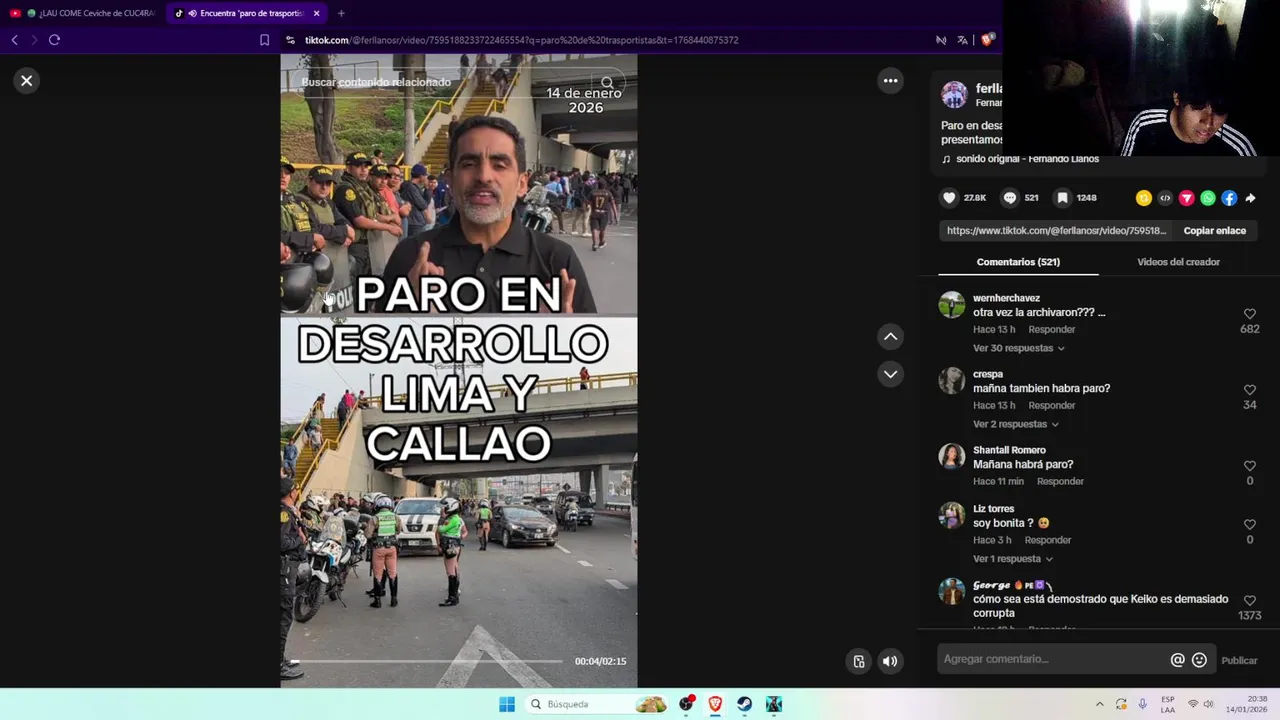Open wernherchavez's profile avatar
The height and width of the screenshot is (720, 1280).
[x=952, y=305]
